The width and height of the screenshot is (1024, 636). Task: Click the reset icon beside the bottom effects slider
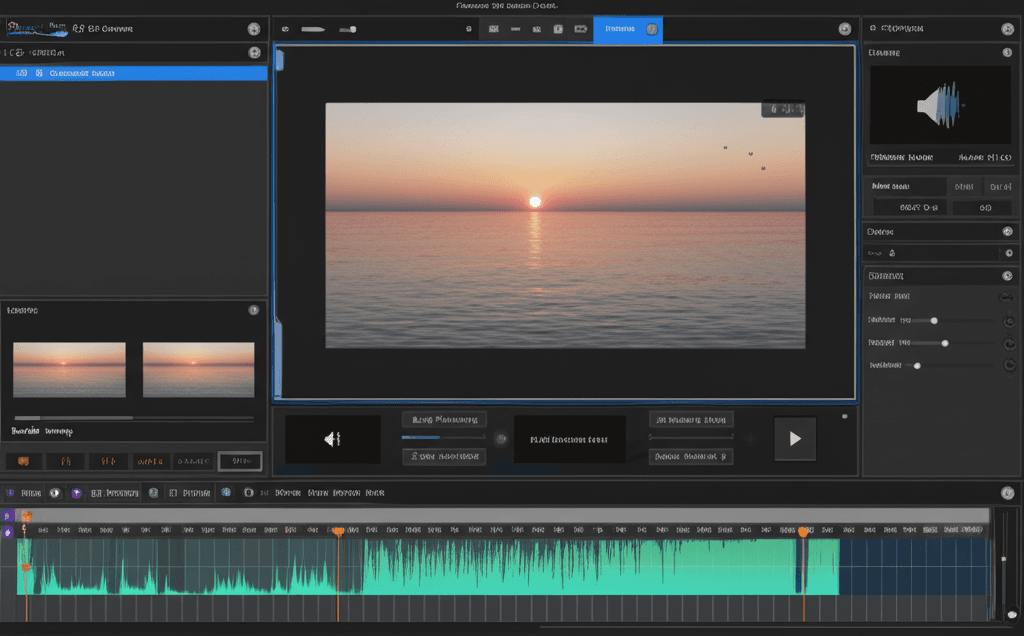[1007, 365]
